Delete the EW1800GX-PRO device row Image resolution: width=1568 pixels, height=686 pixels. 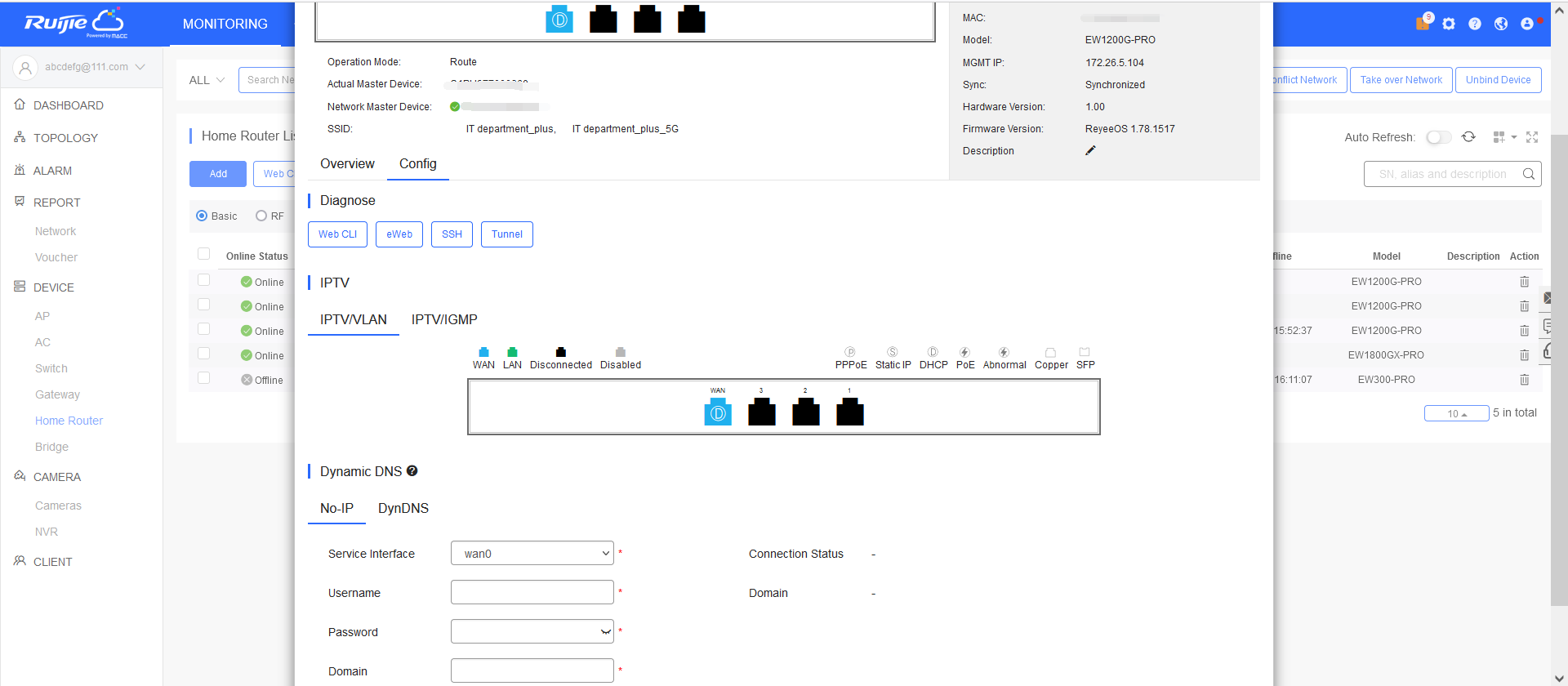click(x=1524, y=355)
